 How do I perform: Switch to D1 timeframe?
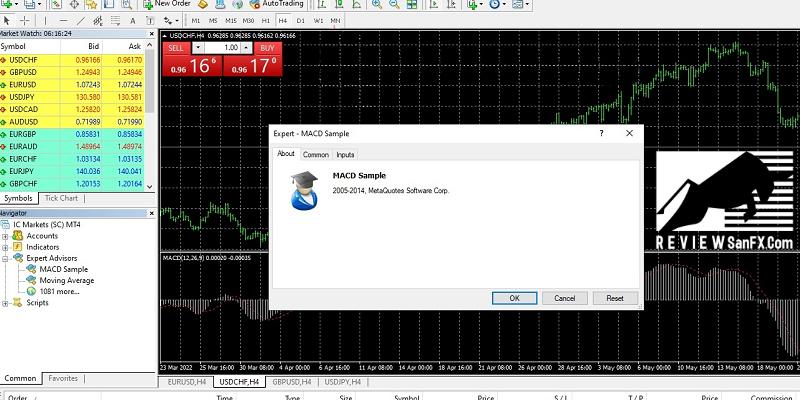tap(301, 20)
